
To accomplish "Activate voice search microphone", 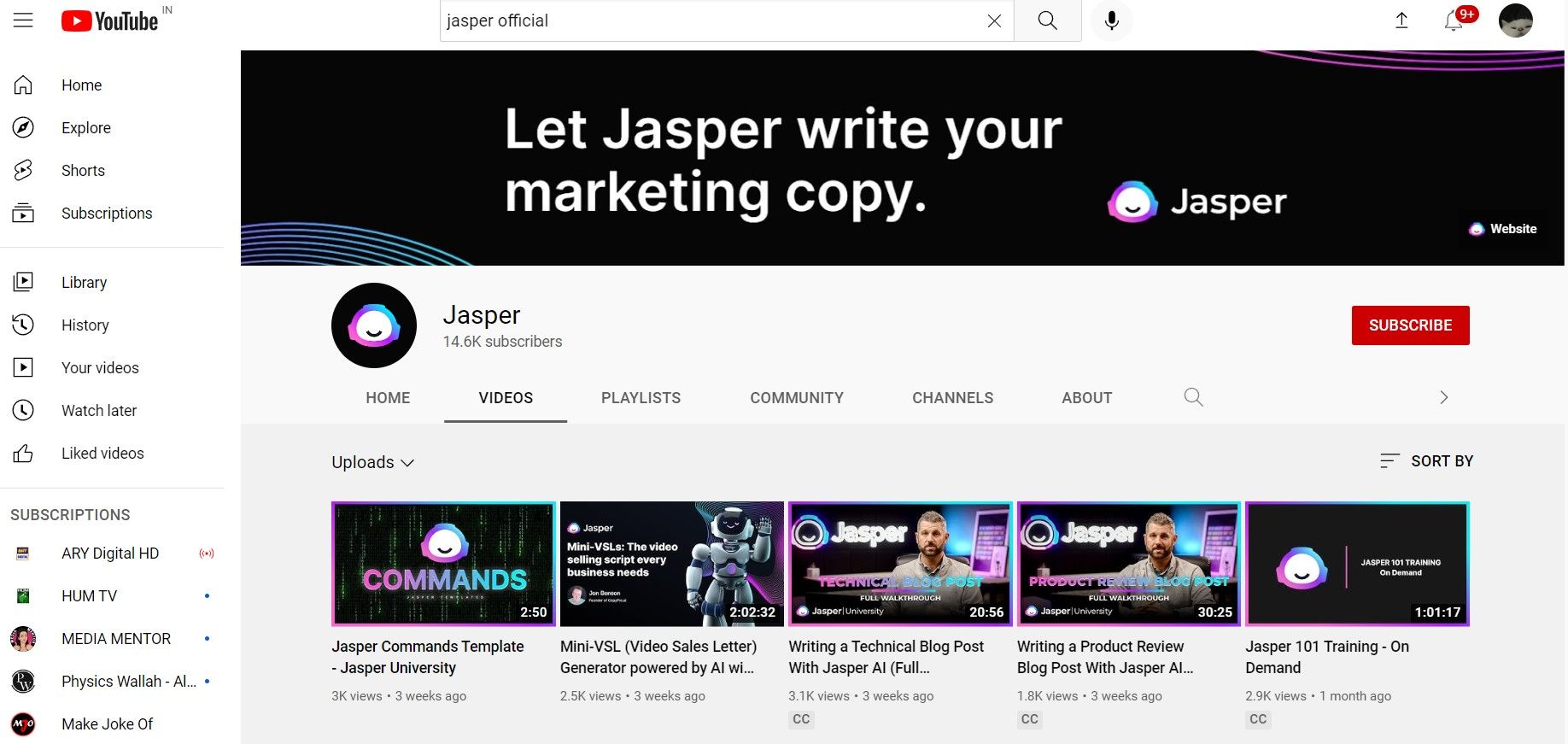I will click(1111, 21).
